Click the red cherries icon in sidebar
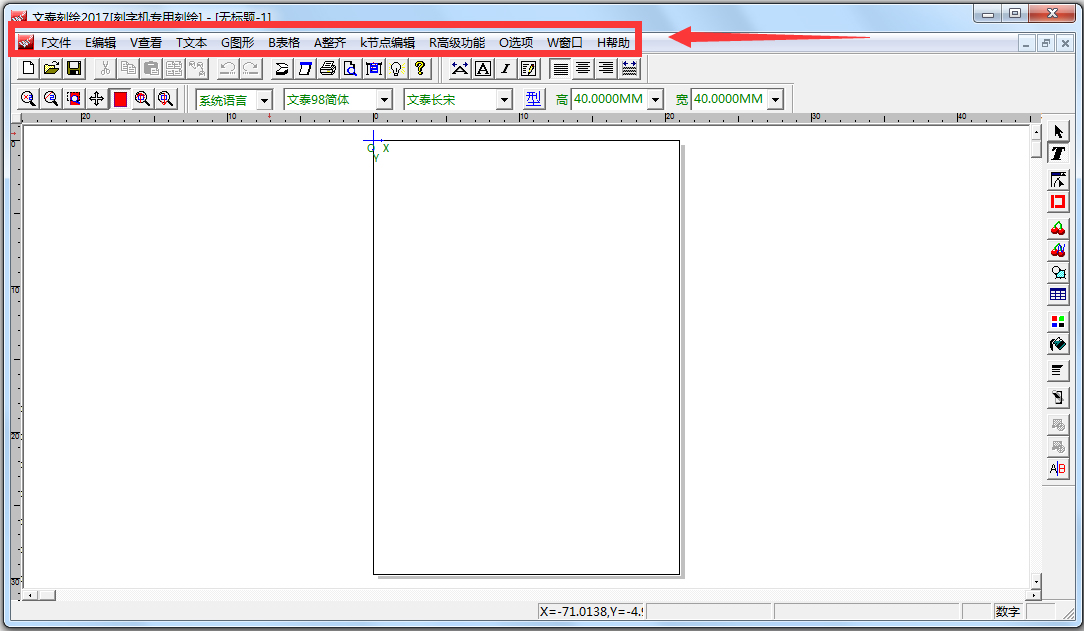Viewport: 1084px width, 631px height. tap(1058, 228)
